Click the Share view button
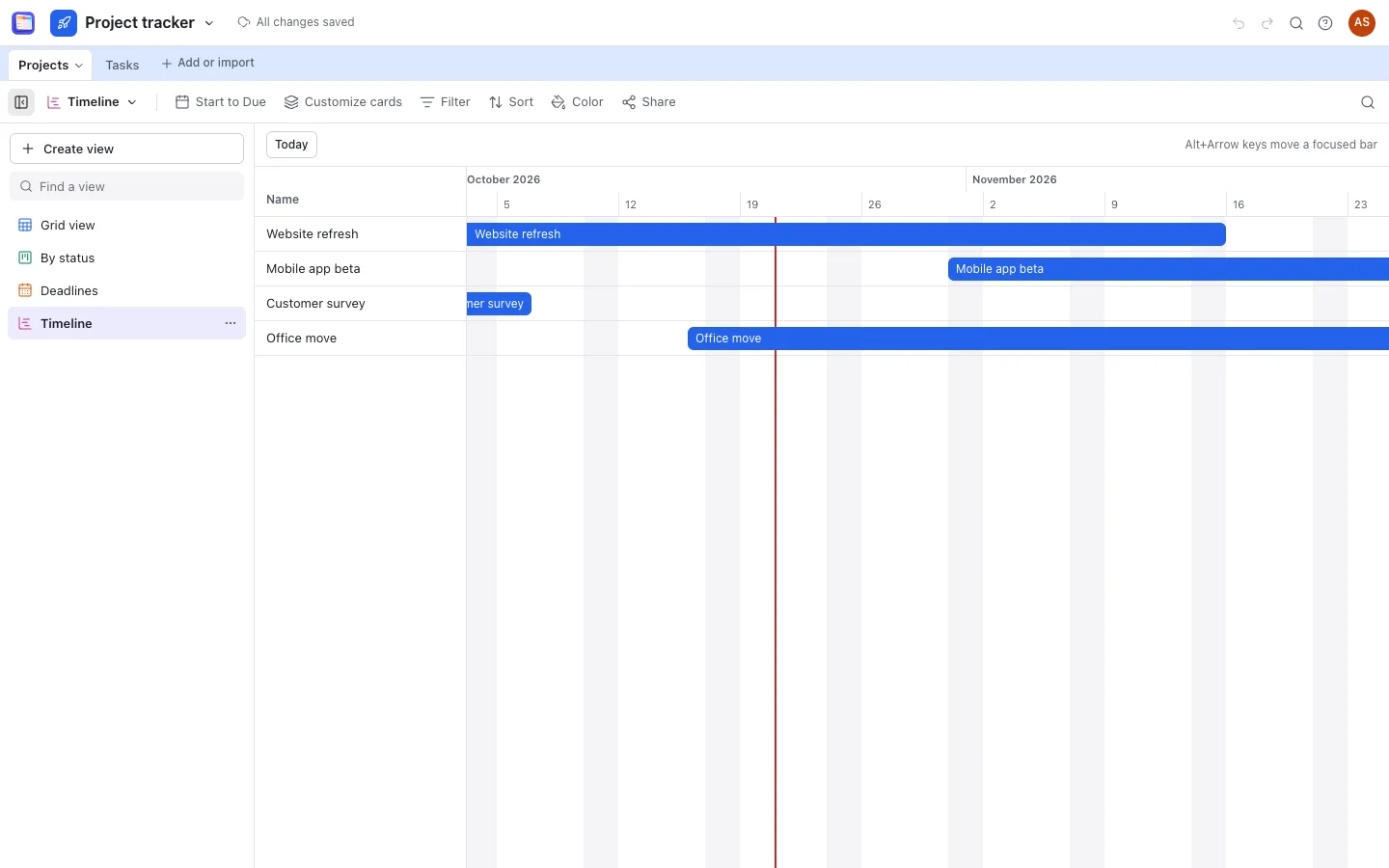The image size is (1389, 868). 649,102
